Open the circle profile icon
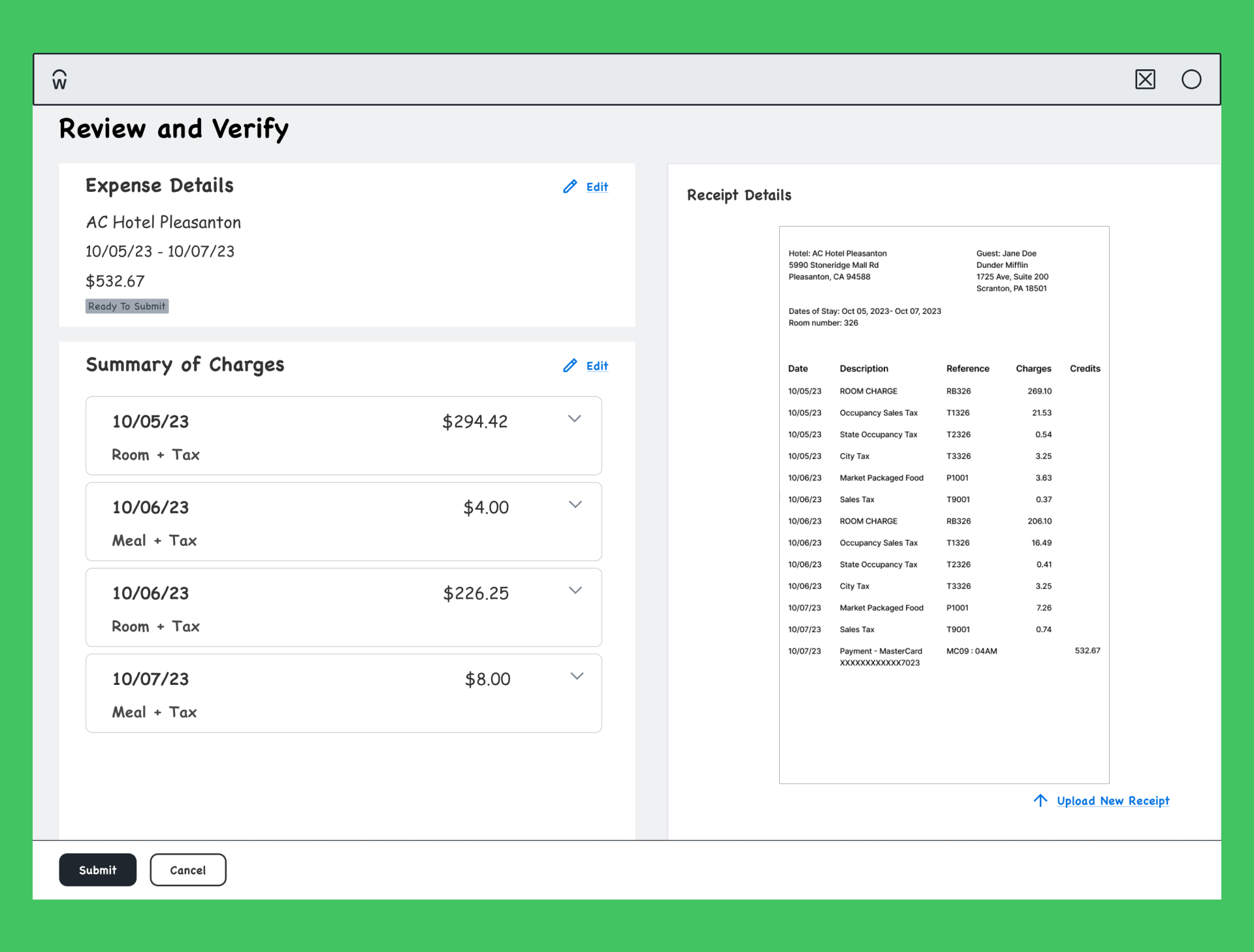Screen dimensions: 1254x952 (x=1191, y=80)
